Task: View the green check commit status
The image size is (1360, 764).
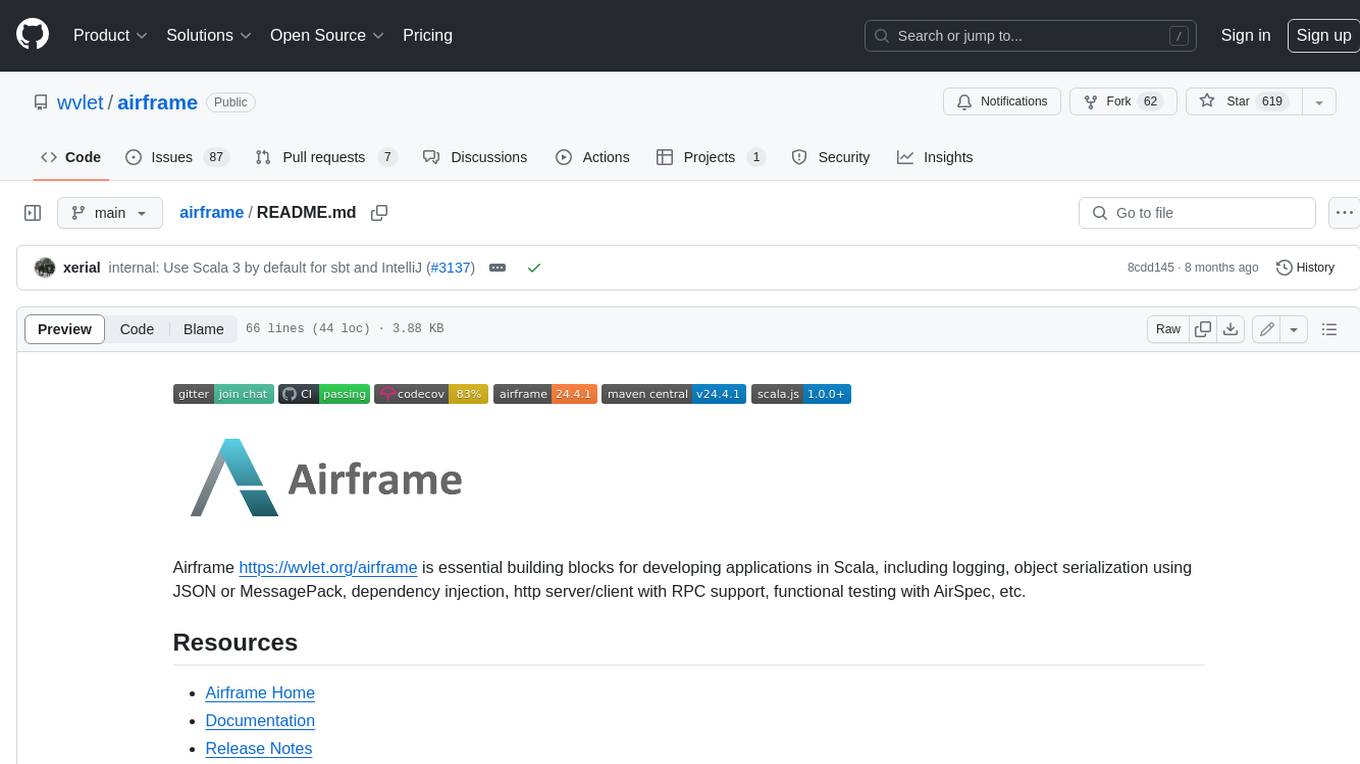Action: tap(534, 268)
